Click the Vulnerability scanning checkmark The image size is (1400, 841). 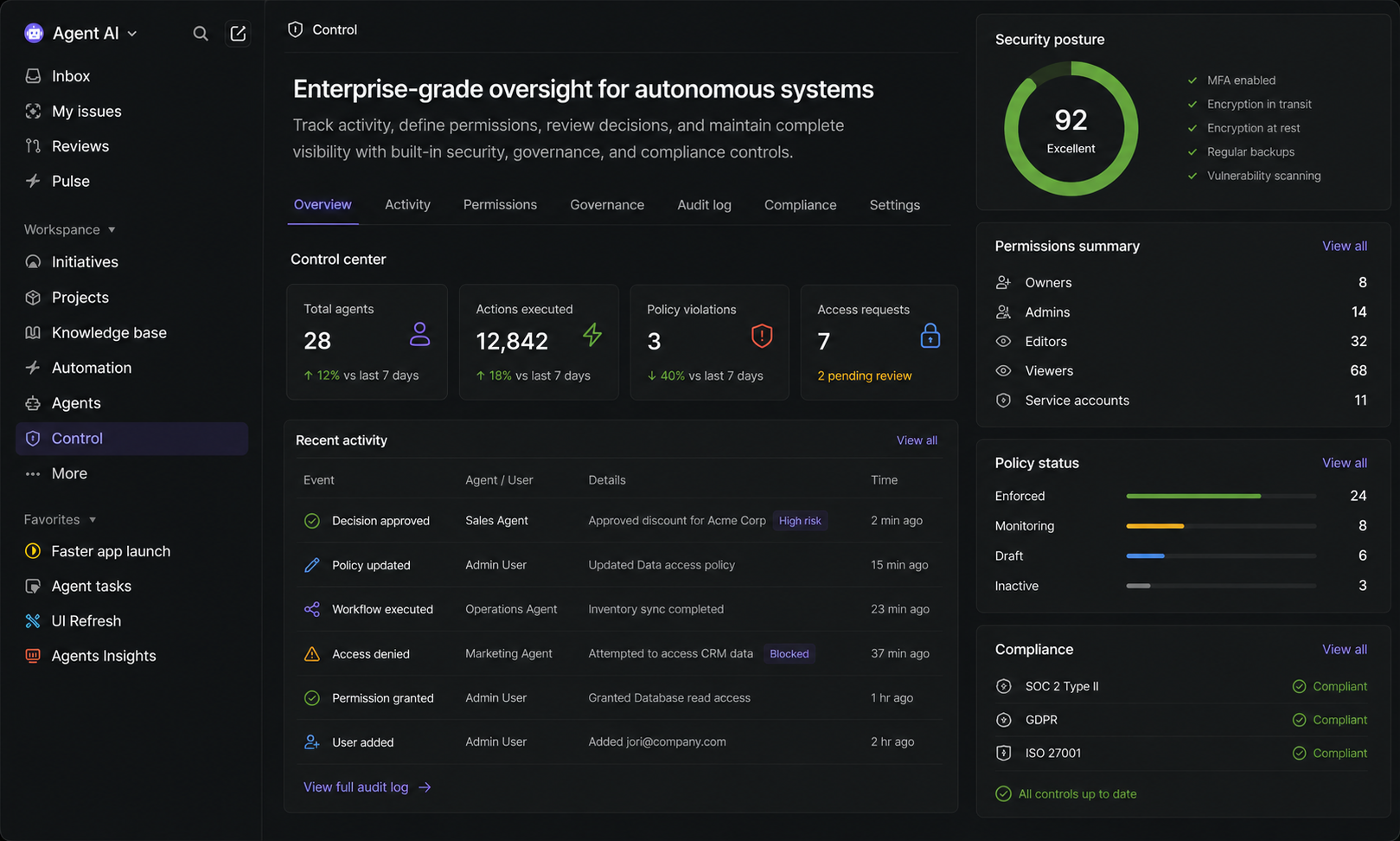(x=1192, y=176)
